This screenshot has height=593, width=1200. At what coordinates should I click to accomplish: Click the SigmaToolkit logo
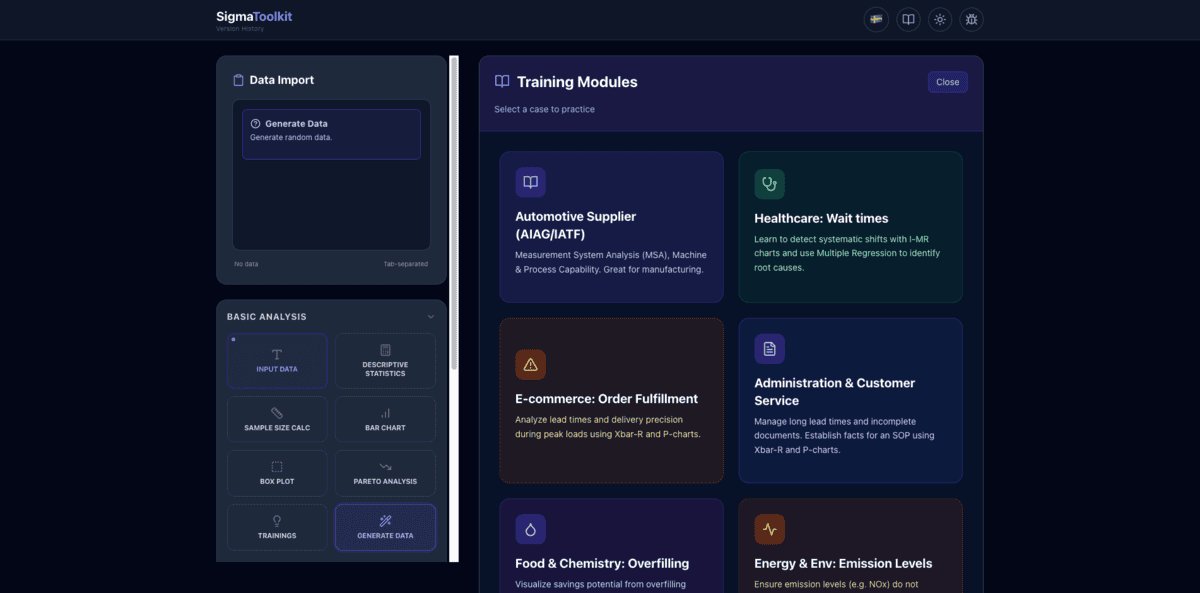pyautogui.click(x=254, y=16)
